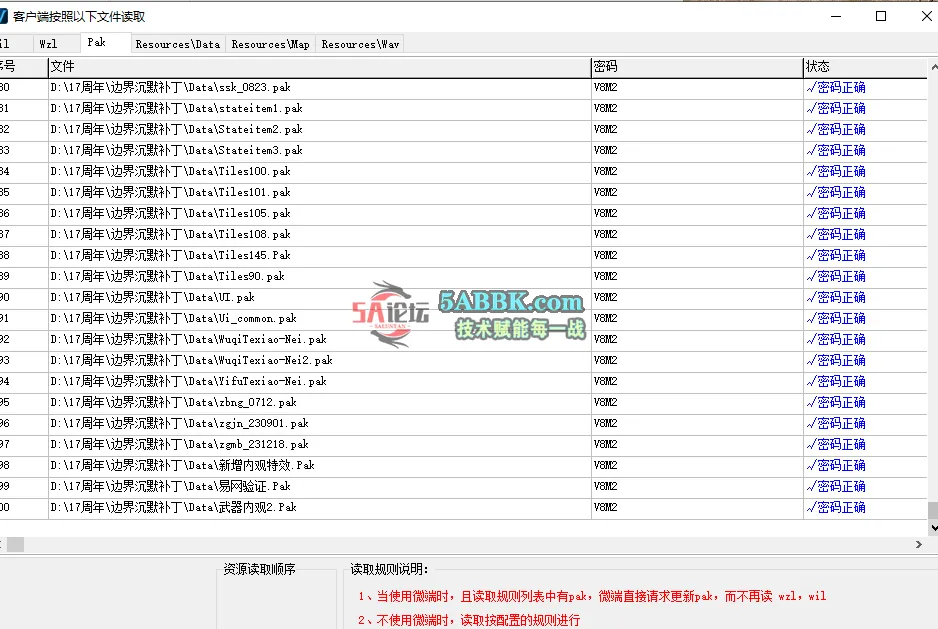Screen dimensions: 938x629
Task: Click password cell of ssk_0823.pak row
Action: click(697, 87)
